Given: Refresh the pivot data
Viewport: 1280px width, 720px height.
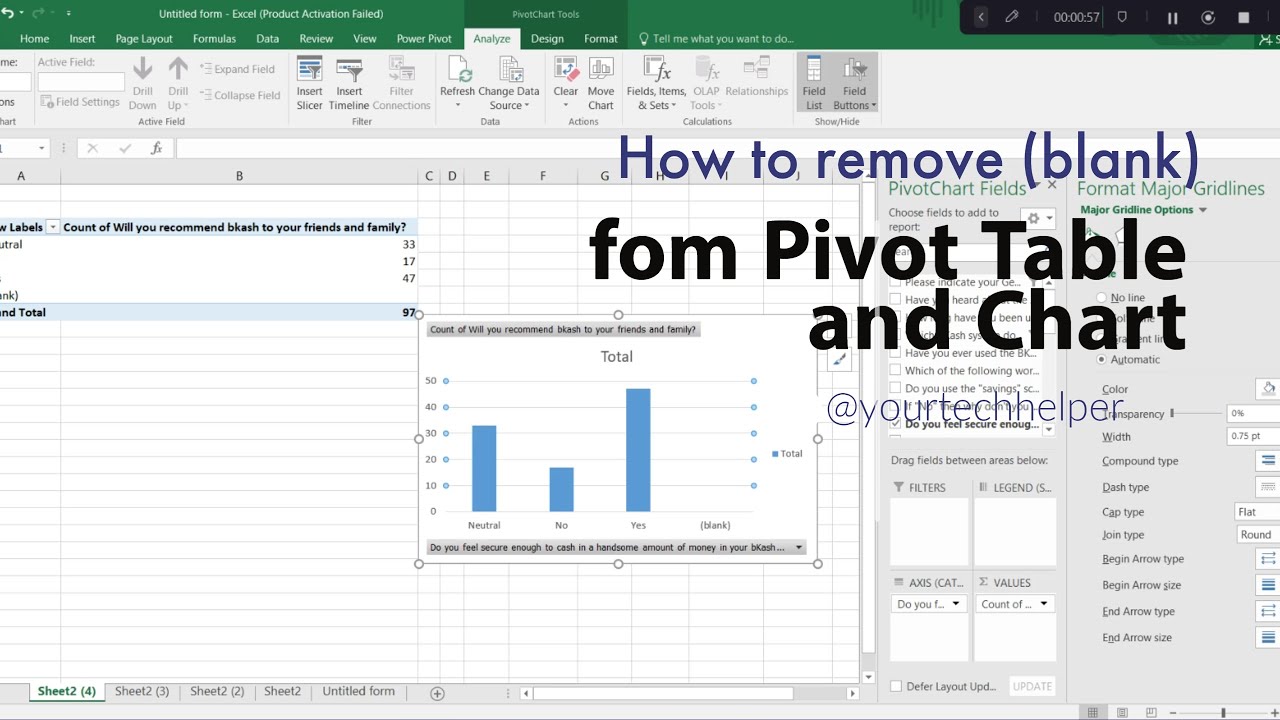Looking at the screenshot, I should tap(458, 84).
